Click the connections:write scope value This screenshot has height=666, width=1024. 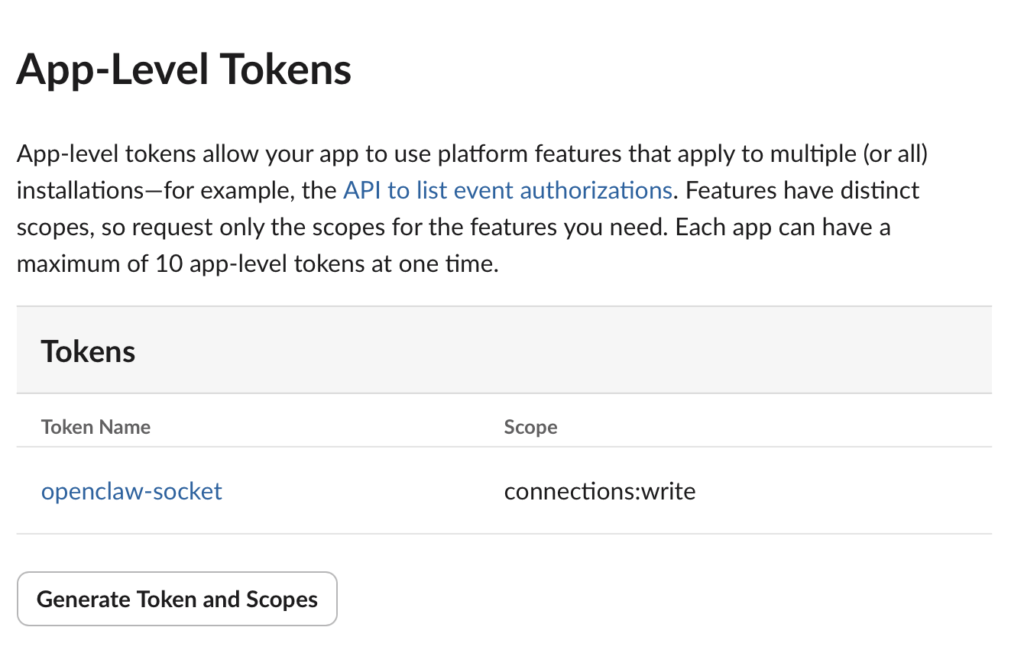pyautogui.click(x=599, y=491)
